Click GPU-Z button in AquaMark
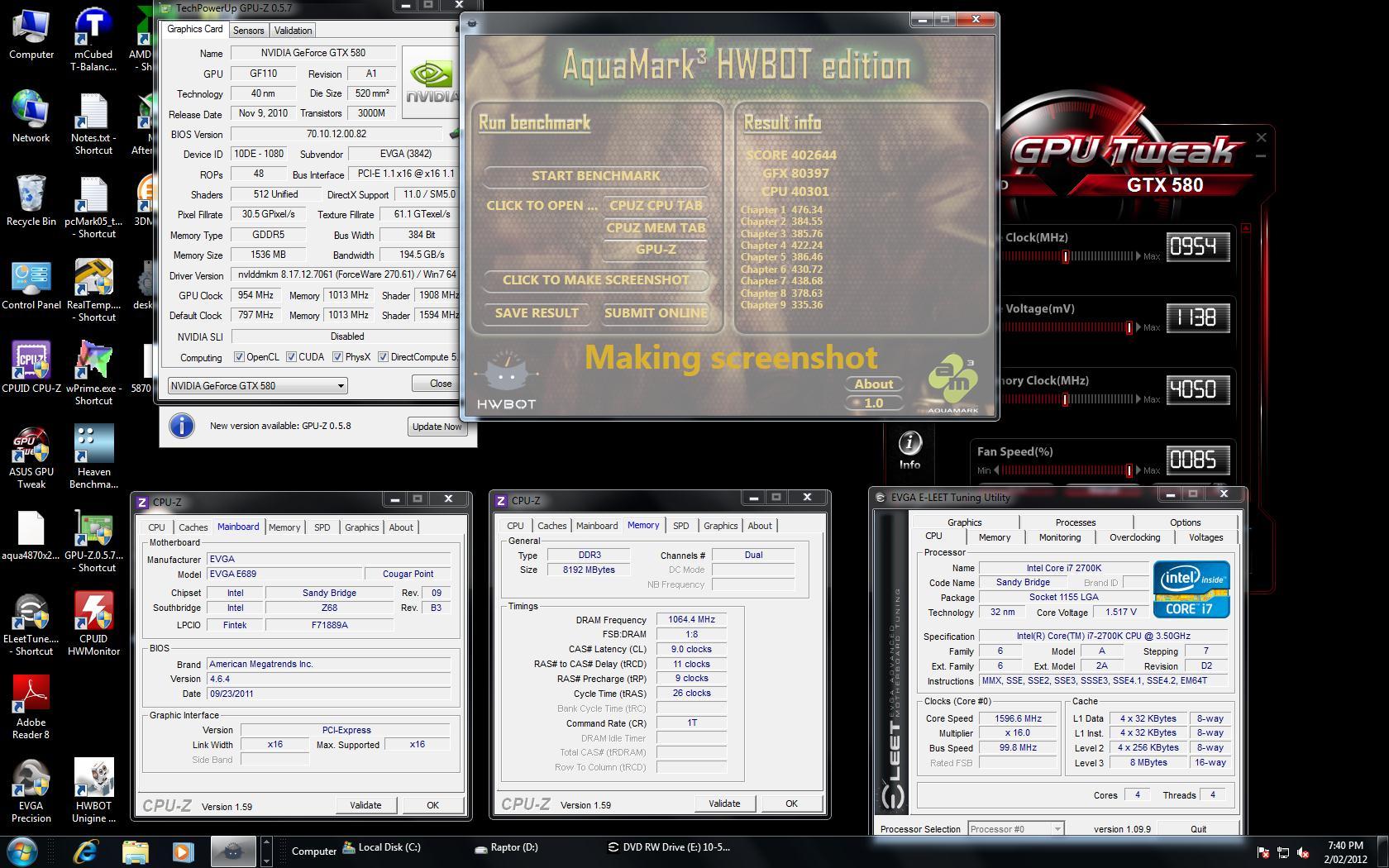This screenshot has height=868, width=1389. 656,249
